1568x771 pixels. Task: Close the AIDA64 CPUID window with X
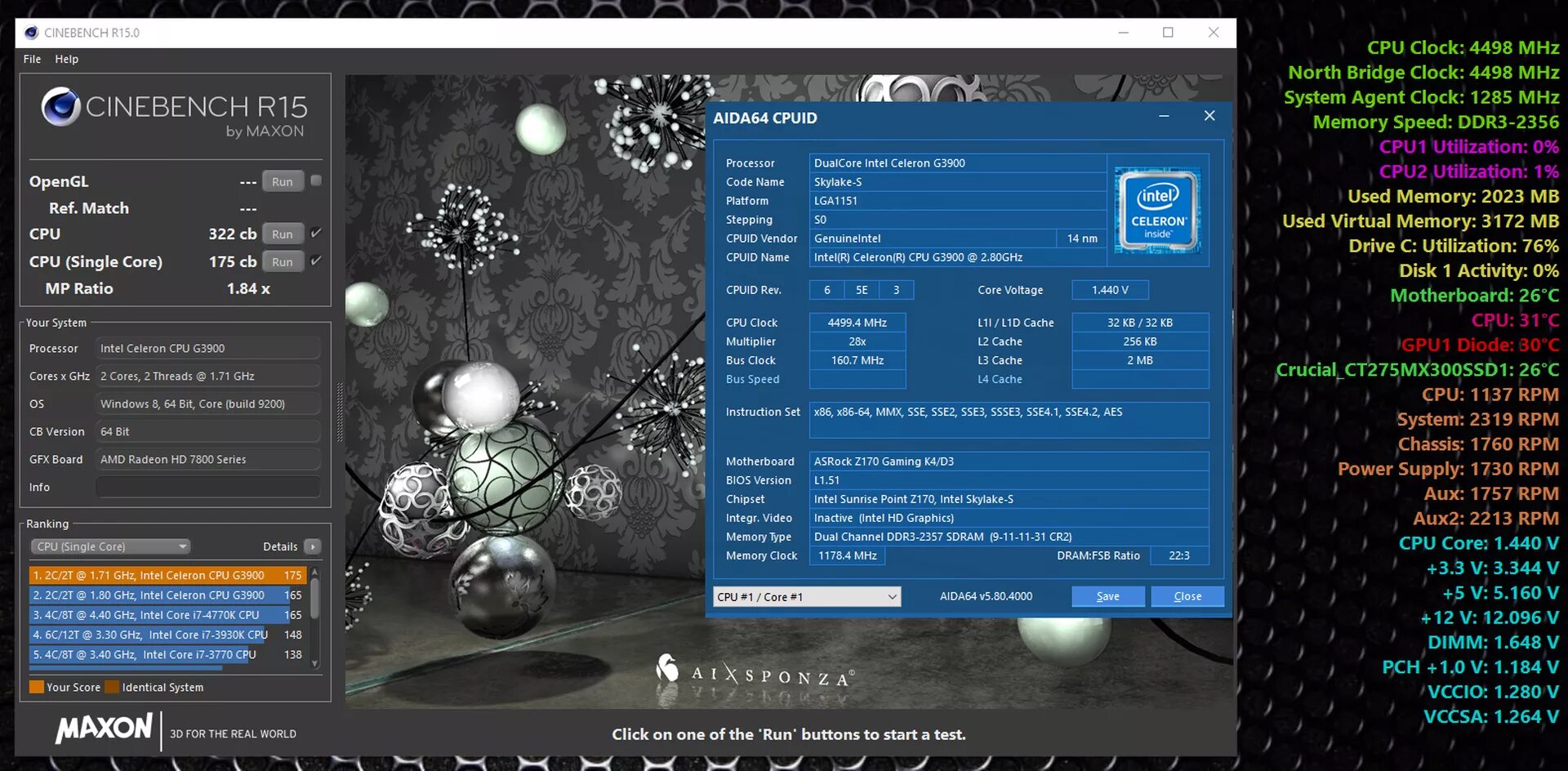tap(1209, 116)
